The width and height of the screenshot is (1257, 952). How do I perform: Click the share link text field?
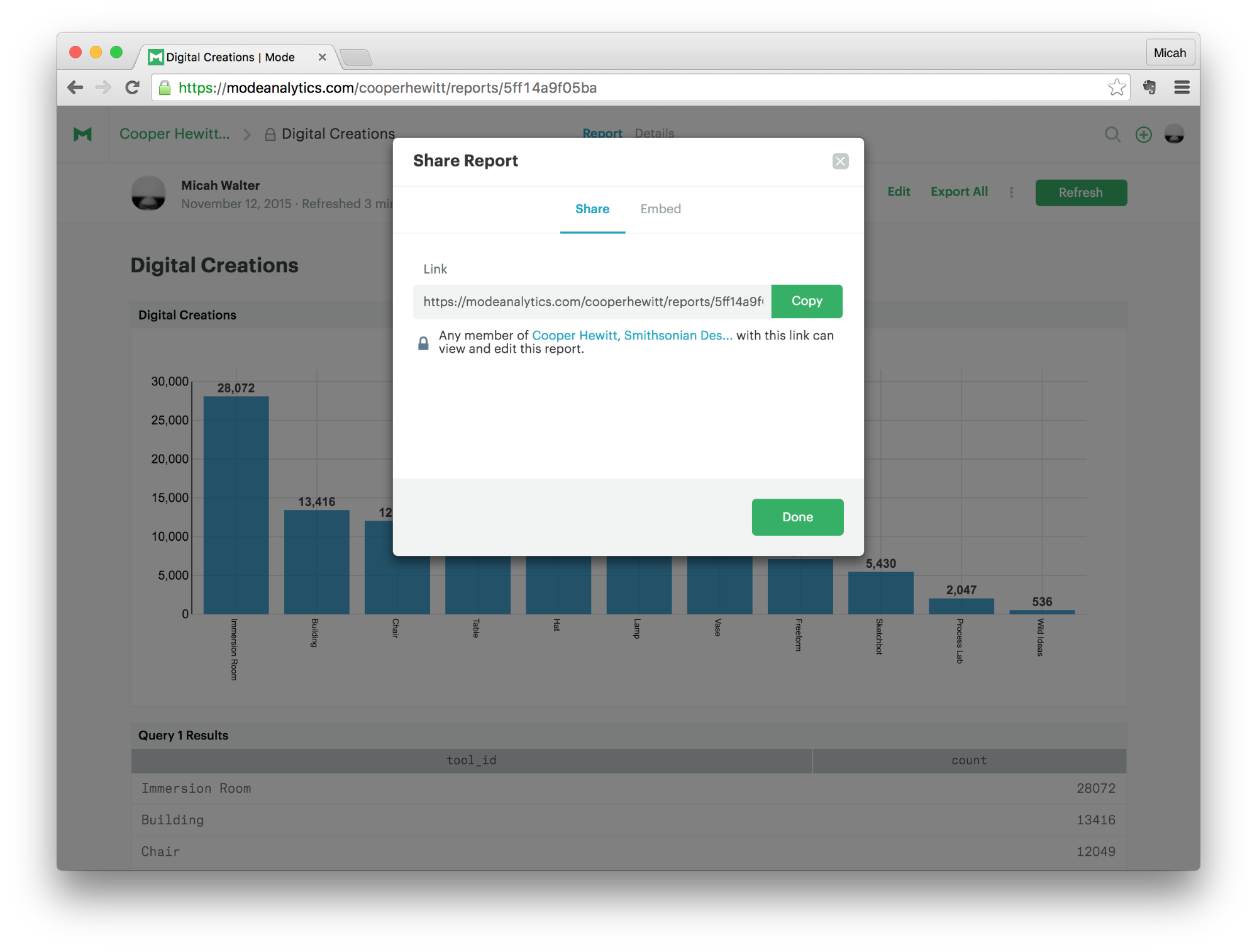pyautogui.click(x=592, y=302)
